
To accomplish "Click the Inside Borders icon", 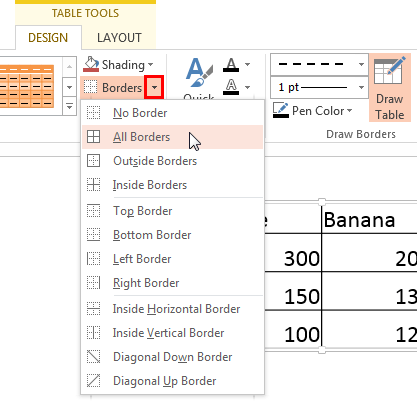I will tap(93, 185).
